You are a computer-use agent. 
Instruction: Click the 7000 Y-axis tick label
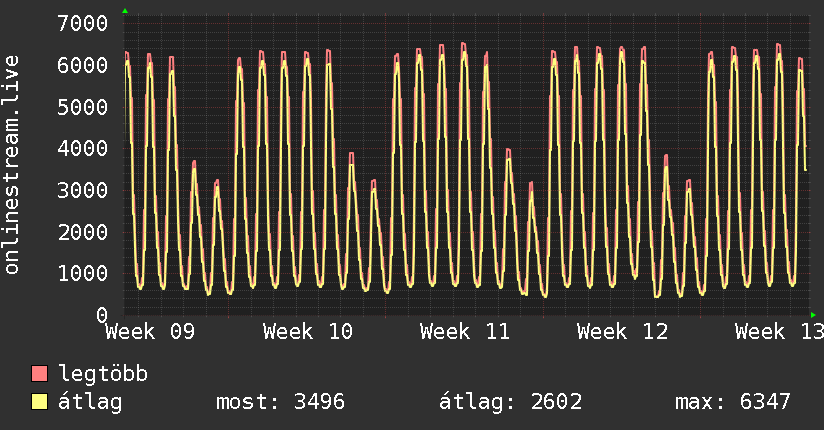(x=83, y=23)
